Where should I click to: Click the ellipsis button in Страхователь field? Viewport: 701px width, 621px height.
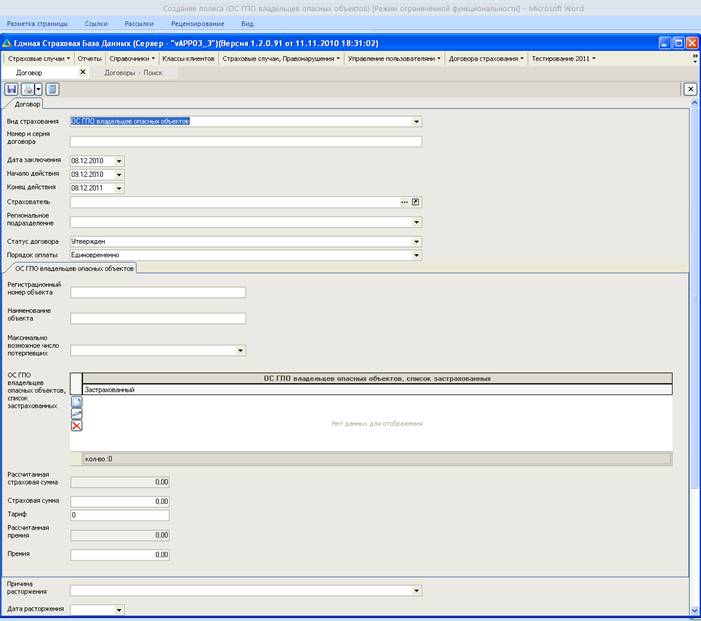coord(405,202)
